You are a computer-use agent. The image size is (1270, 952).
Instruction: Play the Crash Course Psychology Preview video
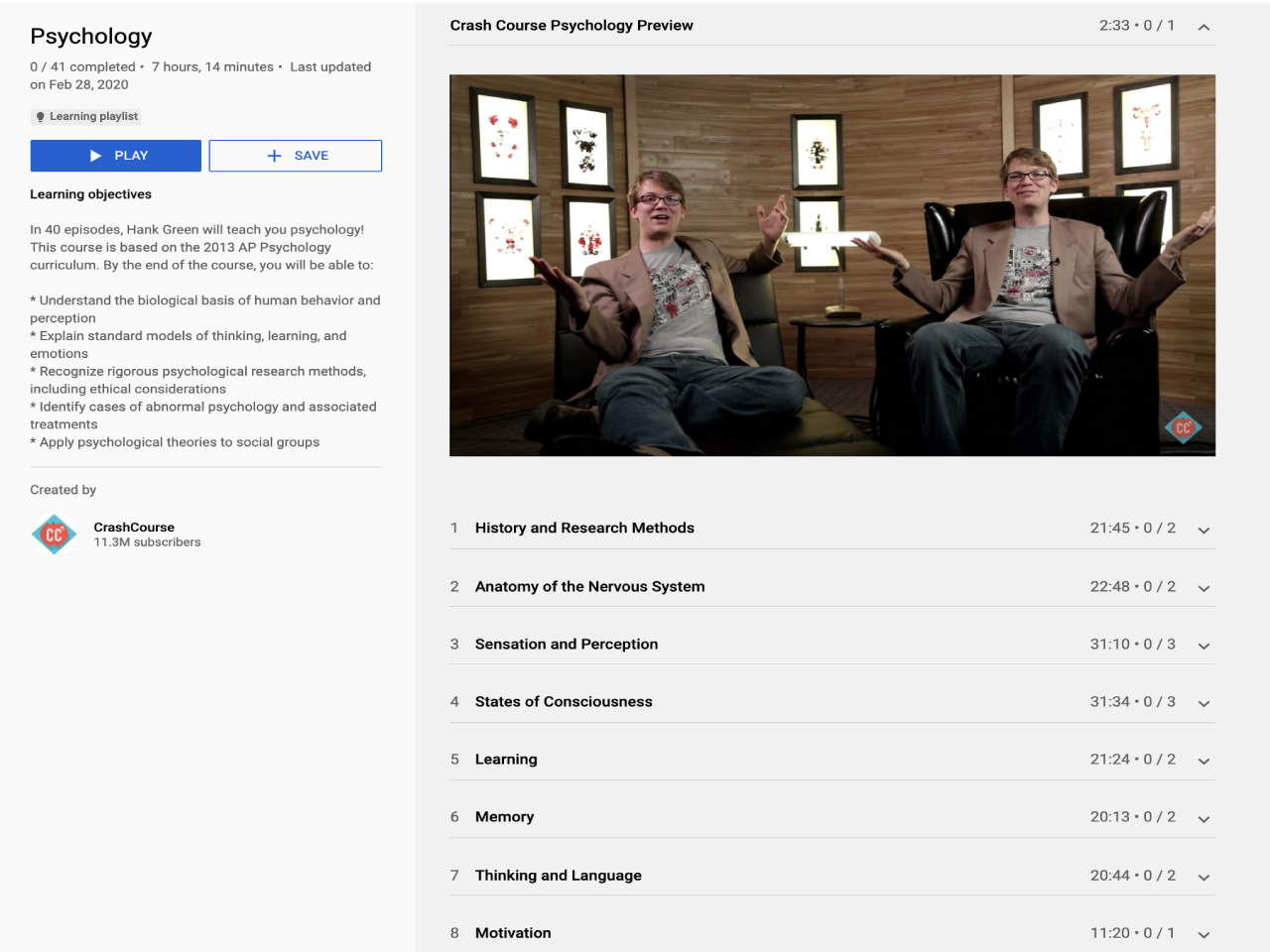[832, 266]
